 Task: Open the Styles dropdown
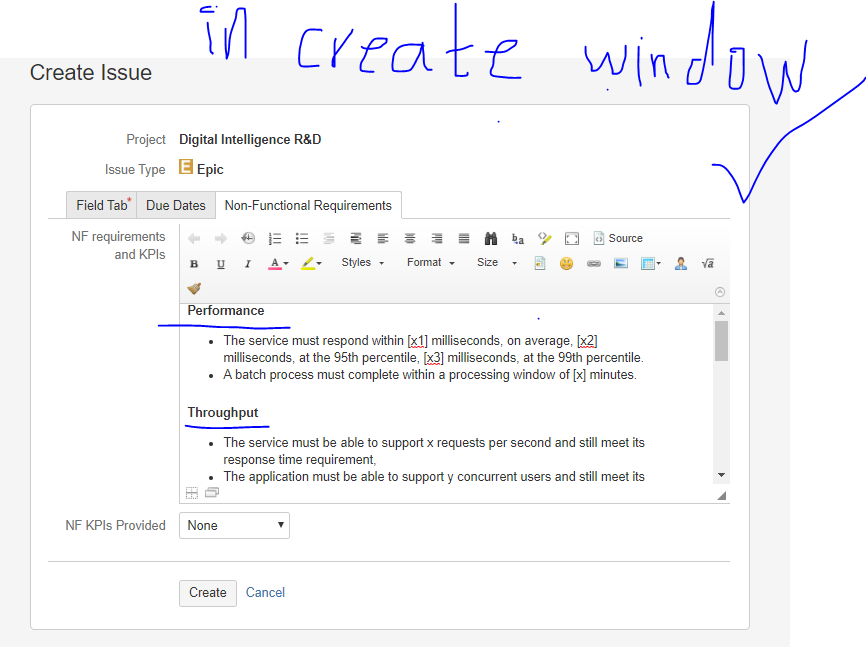(x=362, y=262)
